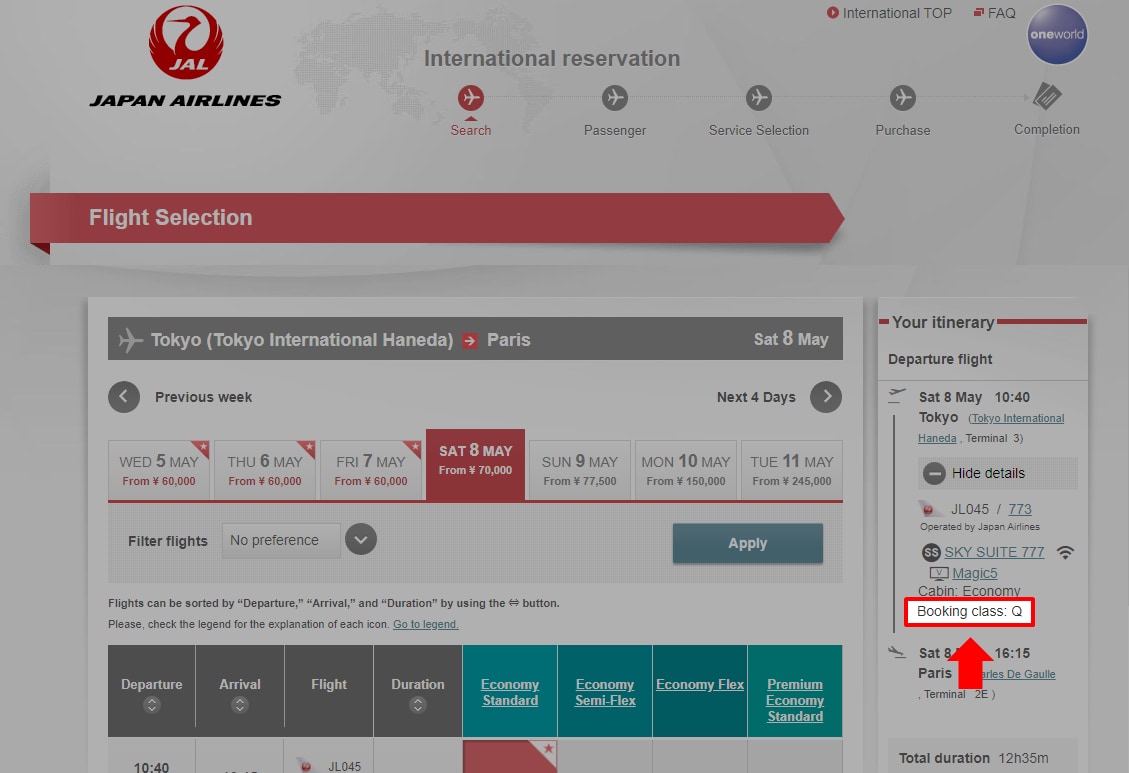Select the SUN 9 MAY date tab

[580, 470]
